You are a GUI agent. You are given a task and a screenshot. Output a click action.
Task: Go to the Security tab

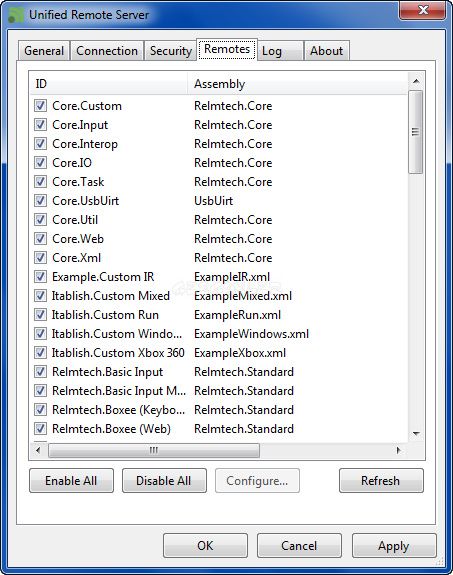point(171,51)
